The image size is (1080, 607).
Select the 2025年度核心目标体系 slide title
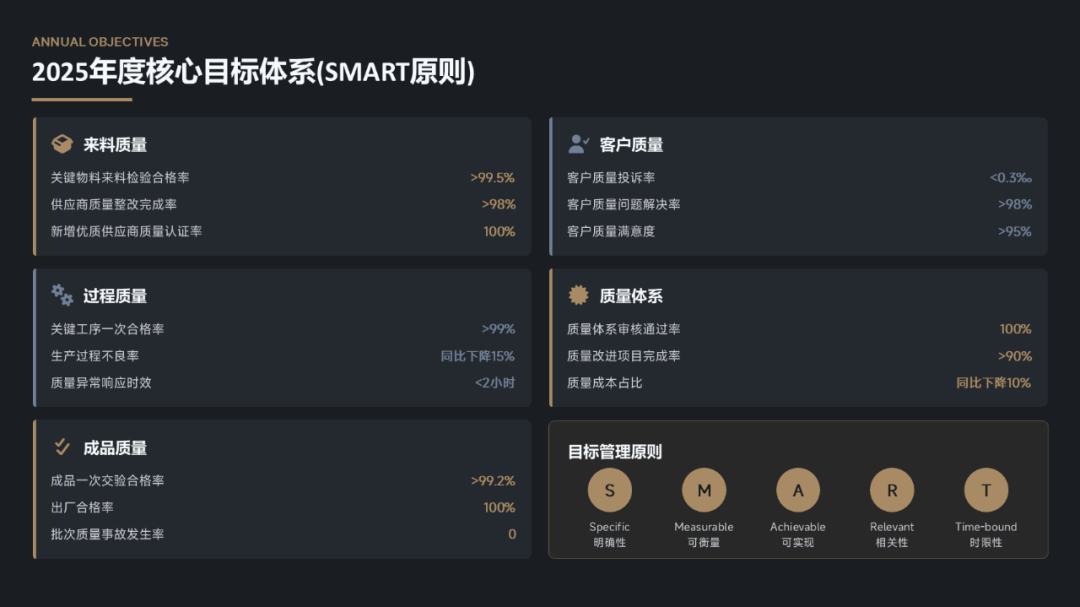253,73
